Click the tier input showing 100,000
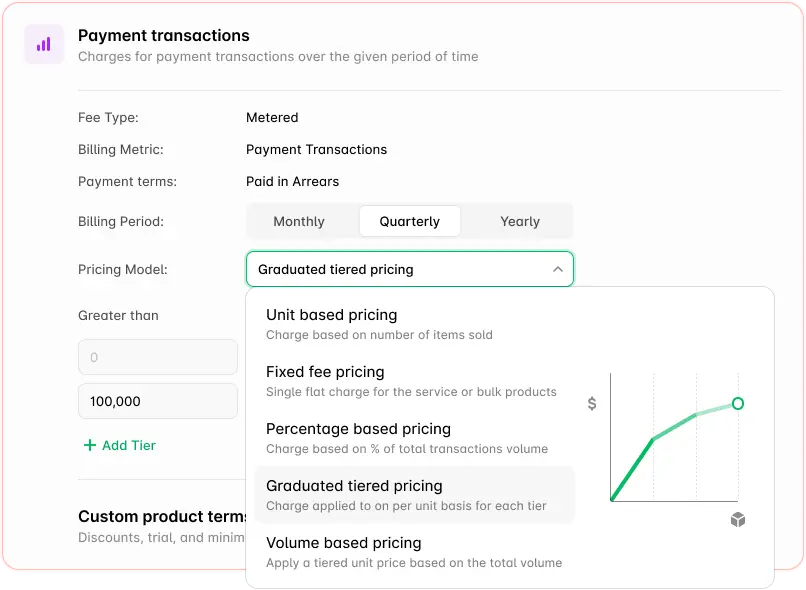The height and width of the screenshot is (590, 806). (x=157, y=401)
